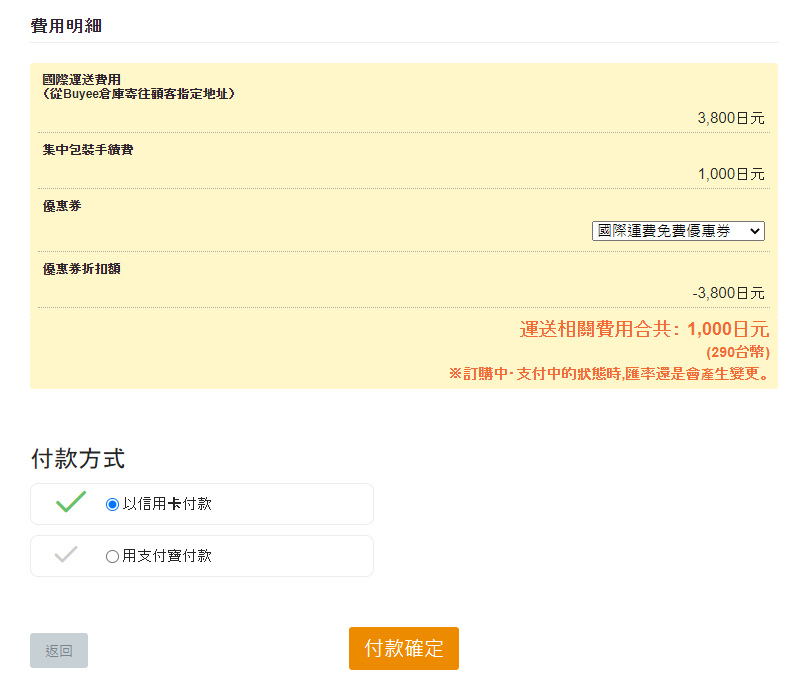The width and height of the screenshot is (800, 698).
Task: Click the 集中包裝手續費 label
Action: click(x=88, y=149)
